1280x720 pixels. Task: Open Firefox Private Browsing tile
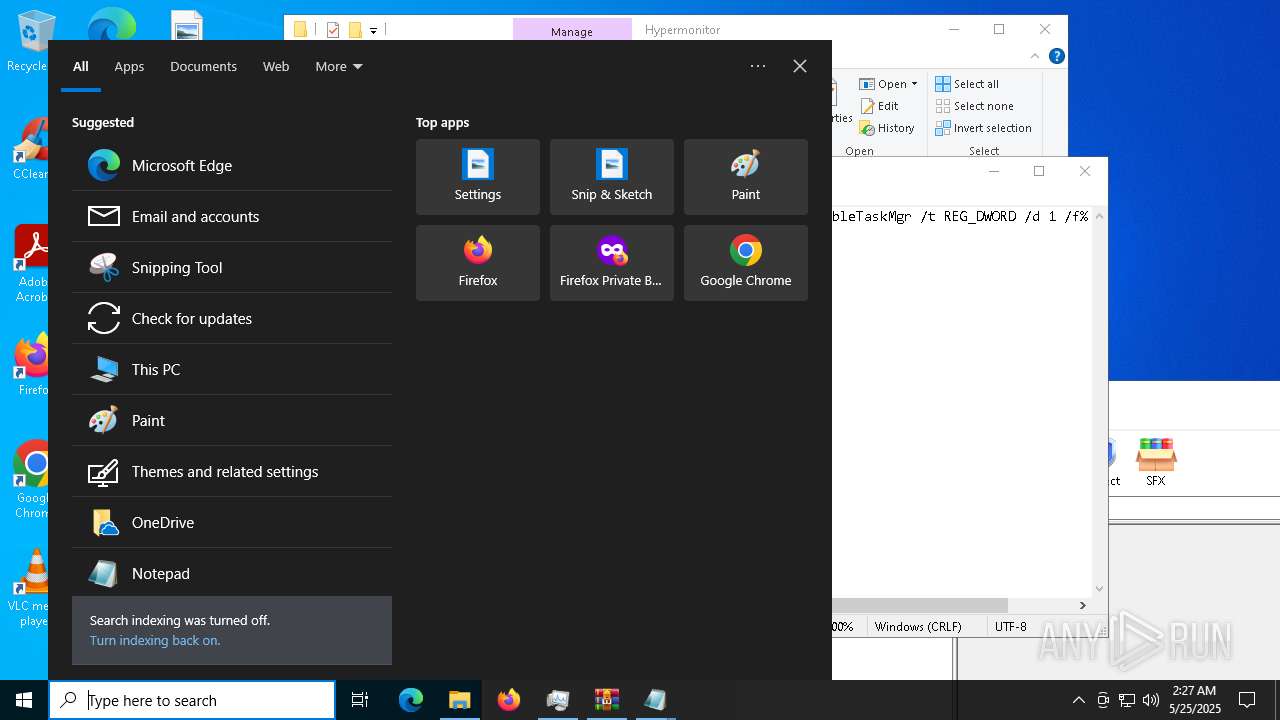[x=612, y=263]
